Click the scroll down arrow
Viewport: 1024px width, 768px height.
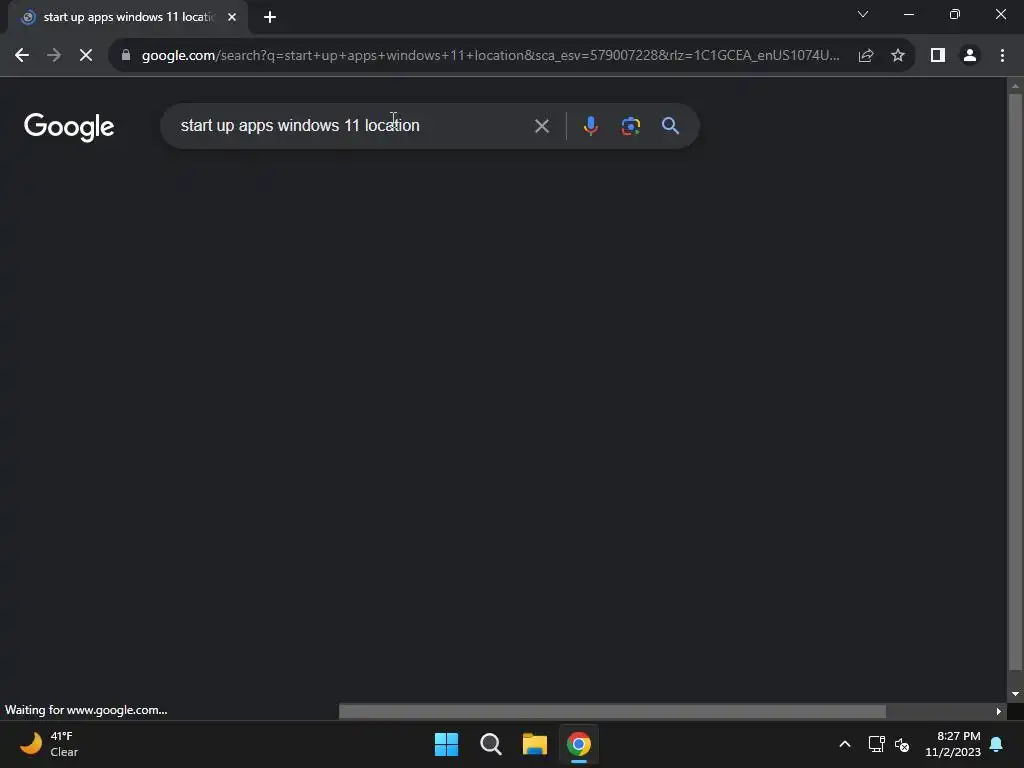[x=1015, y=694]
